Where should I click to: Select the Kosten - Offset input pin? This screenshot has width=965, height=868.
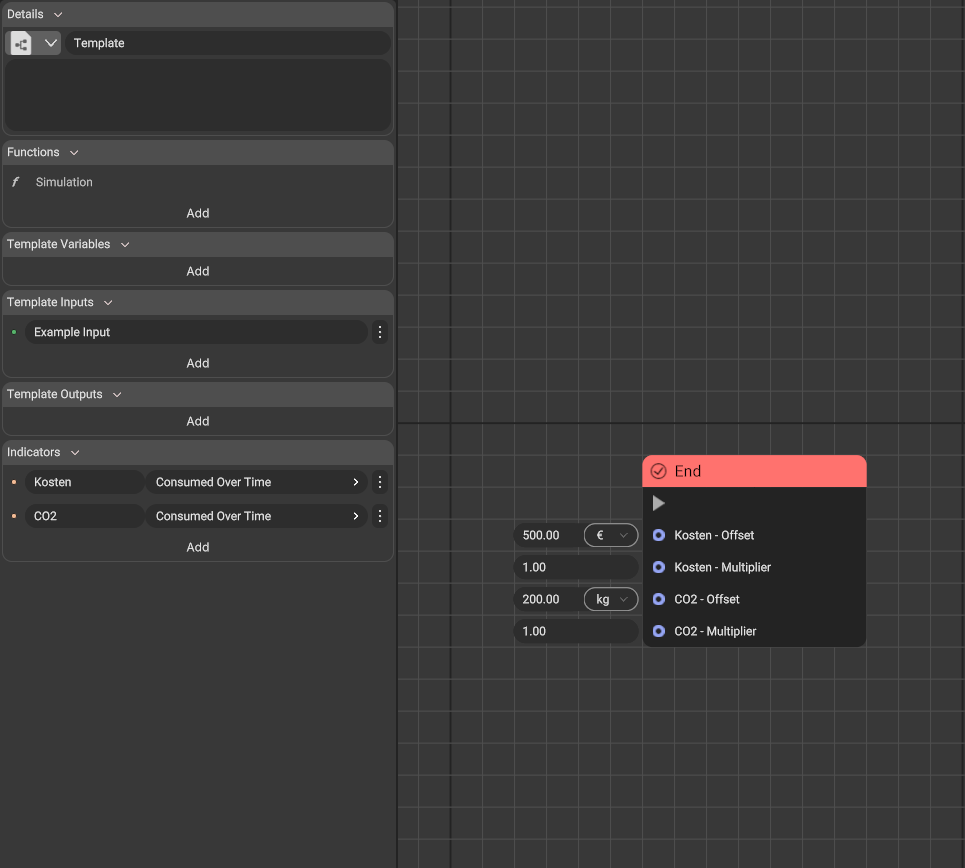[x=658, y=535]
